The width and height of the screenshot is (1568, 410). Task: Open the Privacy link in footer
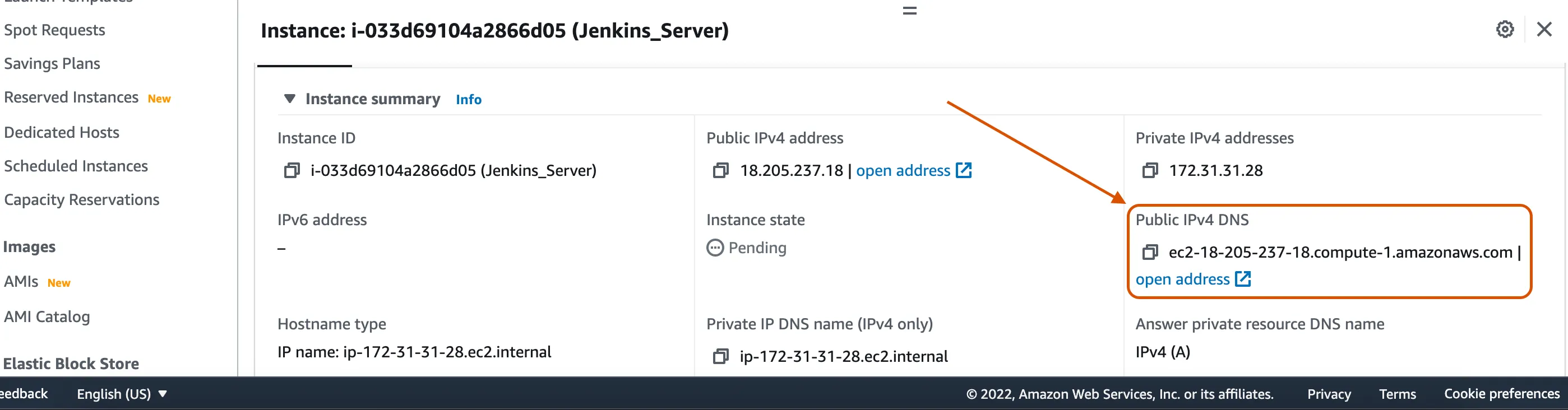pos(1329,394)
